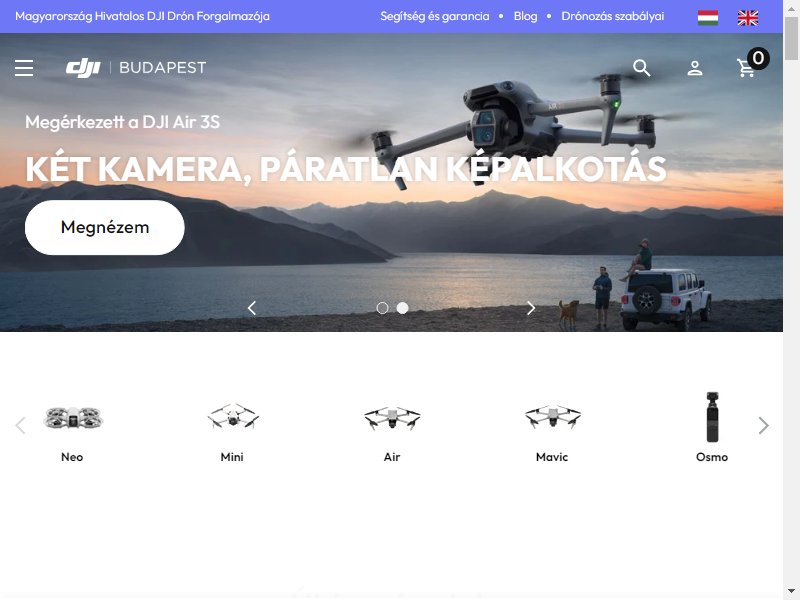The image size is (800, 600).
Task: Open the shopping cart icon
Action: click(746, 68)
